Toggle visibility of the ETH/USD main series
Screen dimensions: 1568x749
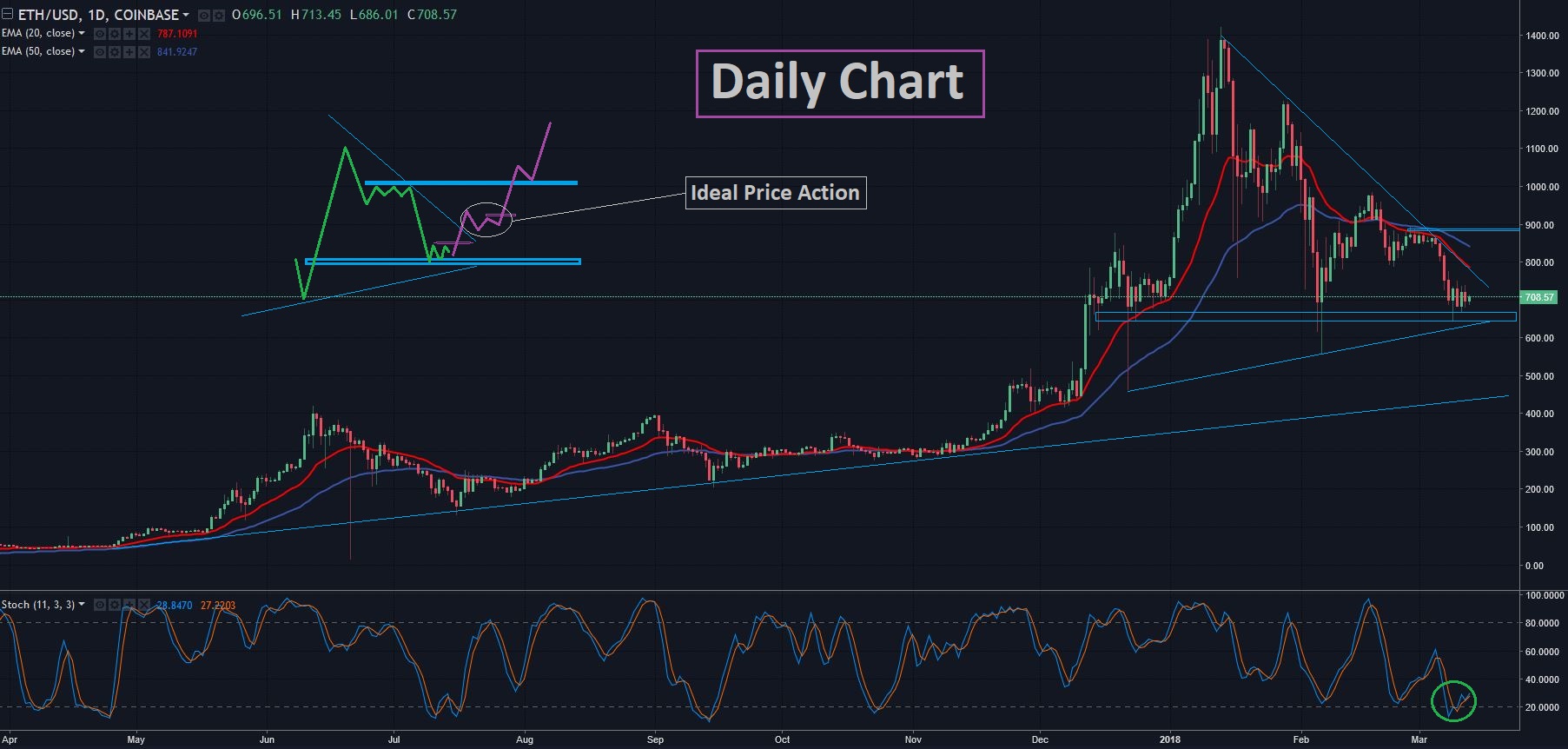203,15
